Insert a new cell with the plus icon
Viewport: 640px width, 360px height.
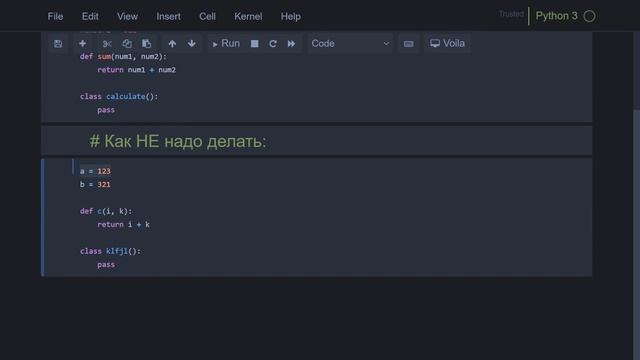[82, 44]
